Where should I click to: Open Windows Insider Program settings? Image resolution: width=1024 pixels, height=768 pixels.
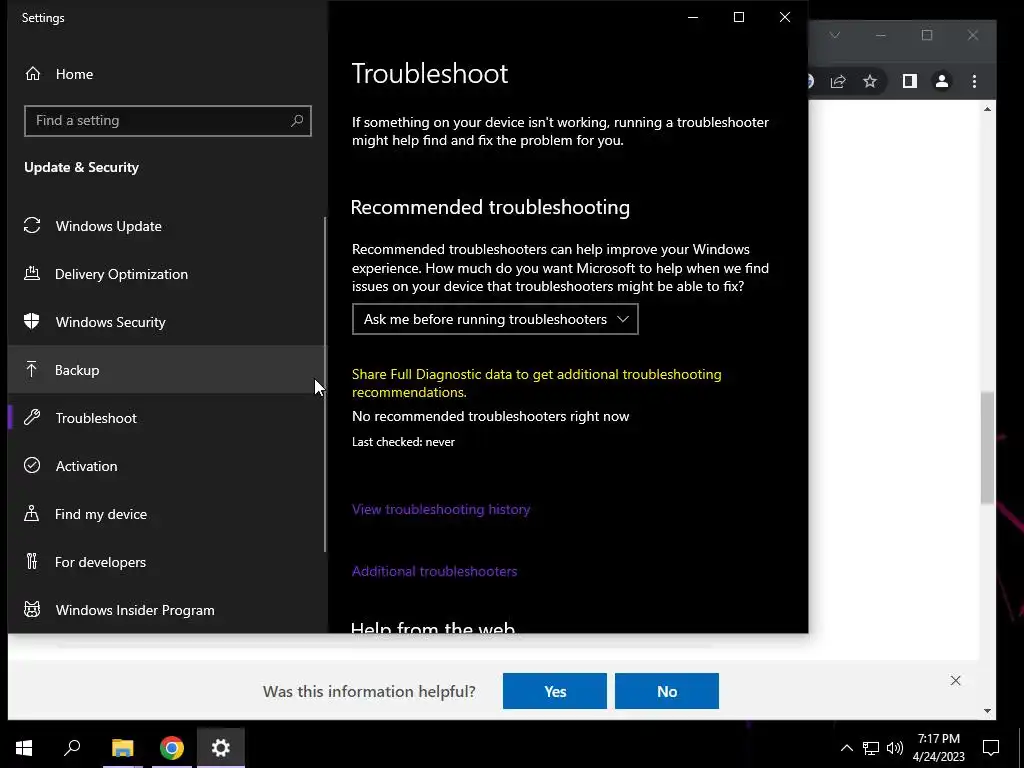pos(167,610)
